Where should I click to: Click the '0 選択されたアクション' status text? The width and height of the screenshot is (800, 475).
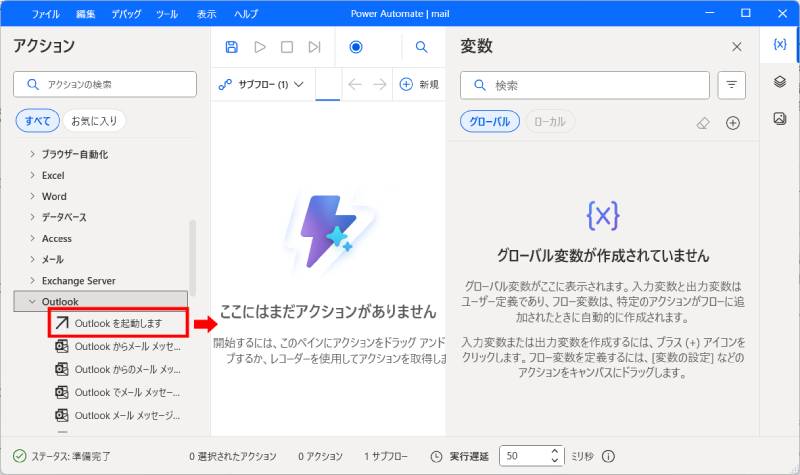233,456
